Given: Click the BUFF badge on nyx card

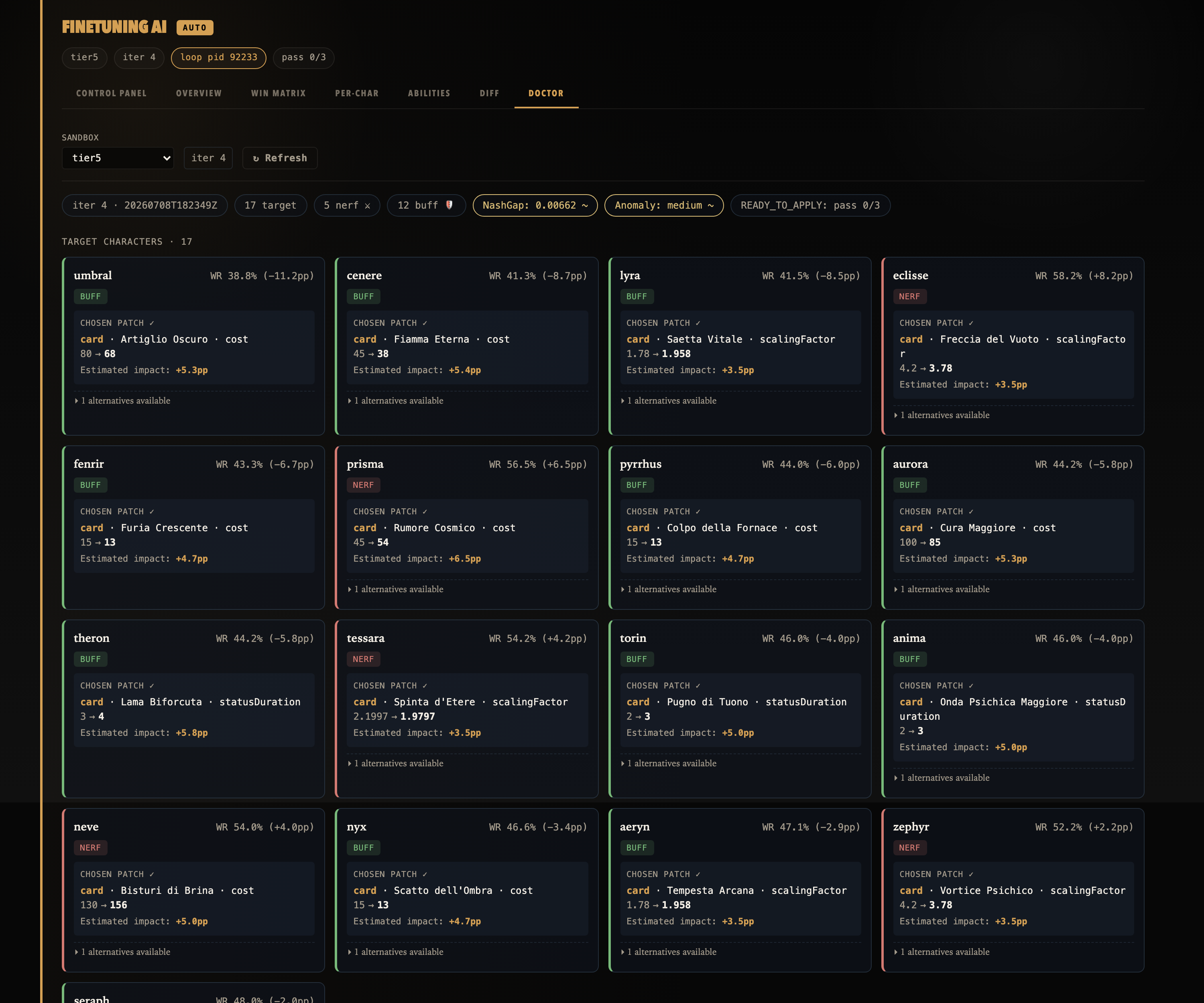Looking at the screenshot, I should [x=364, y=848].
